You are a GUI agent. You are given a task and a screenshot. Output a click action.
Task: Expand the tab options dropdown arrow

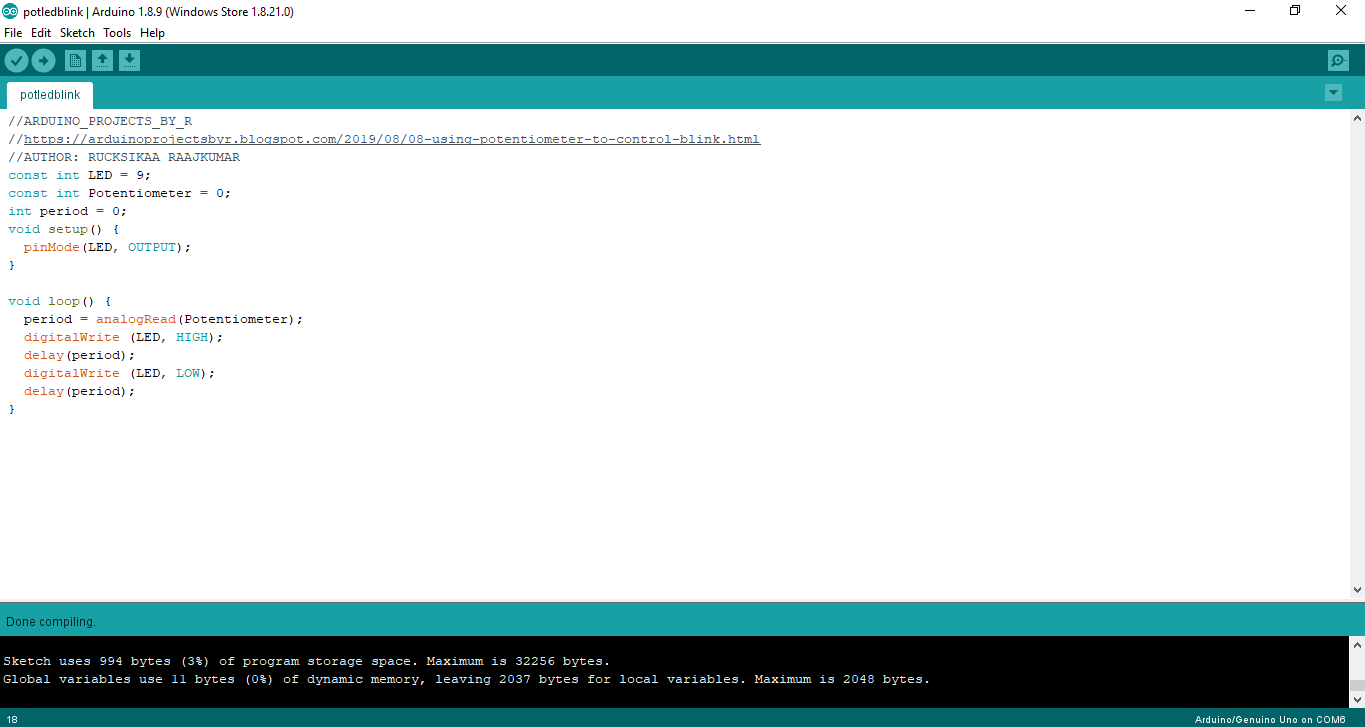1333,93
